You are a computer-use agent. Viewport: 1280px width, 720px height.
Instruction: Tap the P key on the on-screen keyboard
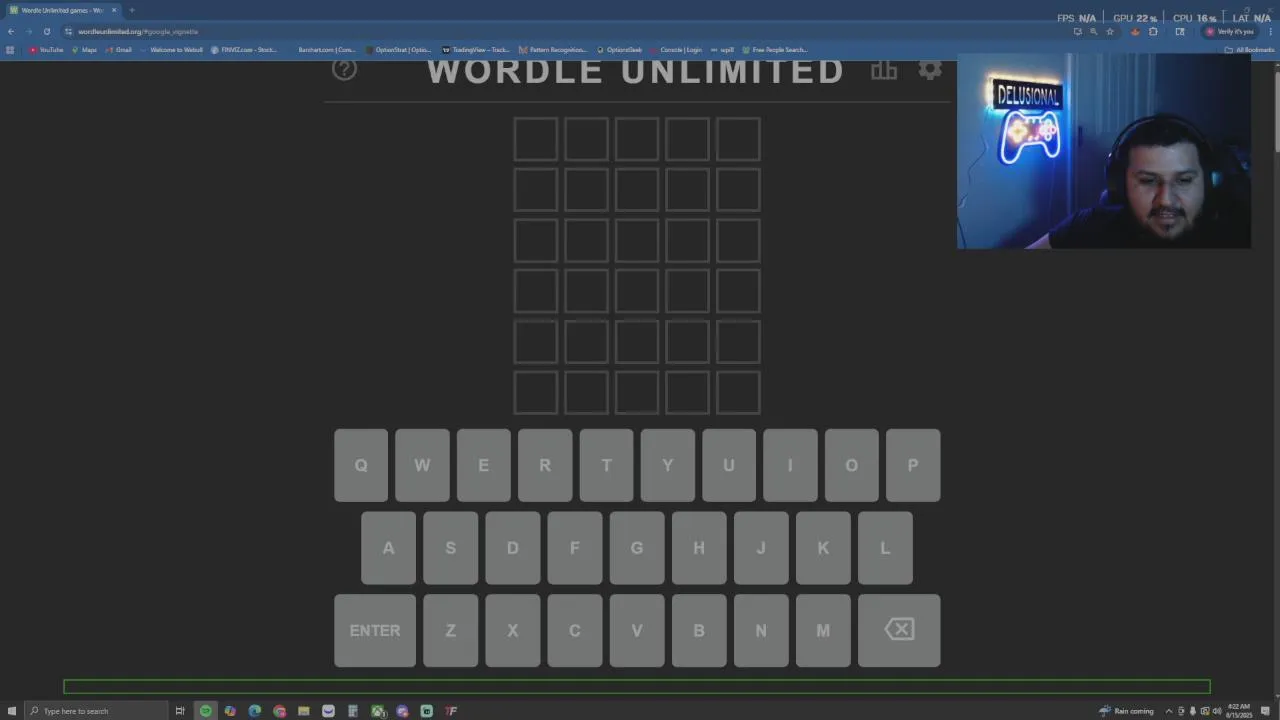pos(913,465)
